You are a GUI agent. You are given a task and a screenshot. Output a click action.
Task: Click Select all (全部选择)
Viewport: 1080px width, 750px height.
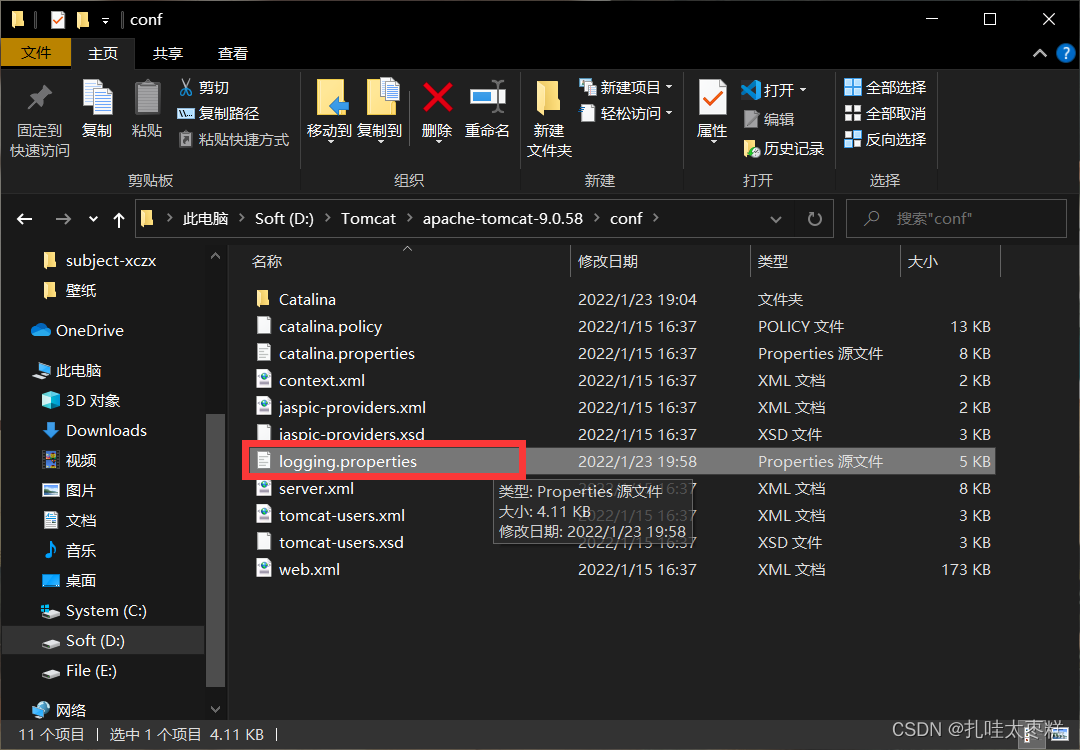pyautogui.click(x=885, y=87)
